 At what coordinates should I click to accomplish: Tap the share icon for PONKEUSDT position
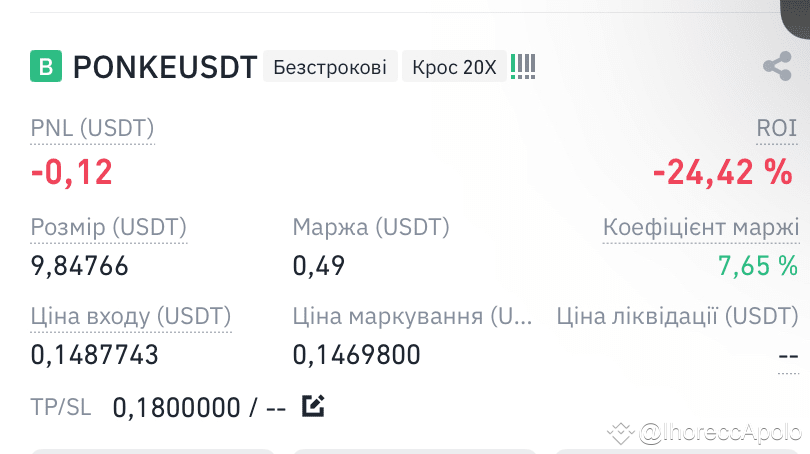coord(777,66)
